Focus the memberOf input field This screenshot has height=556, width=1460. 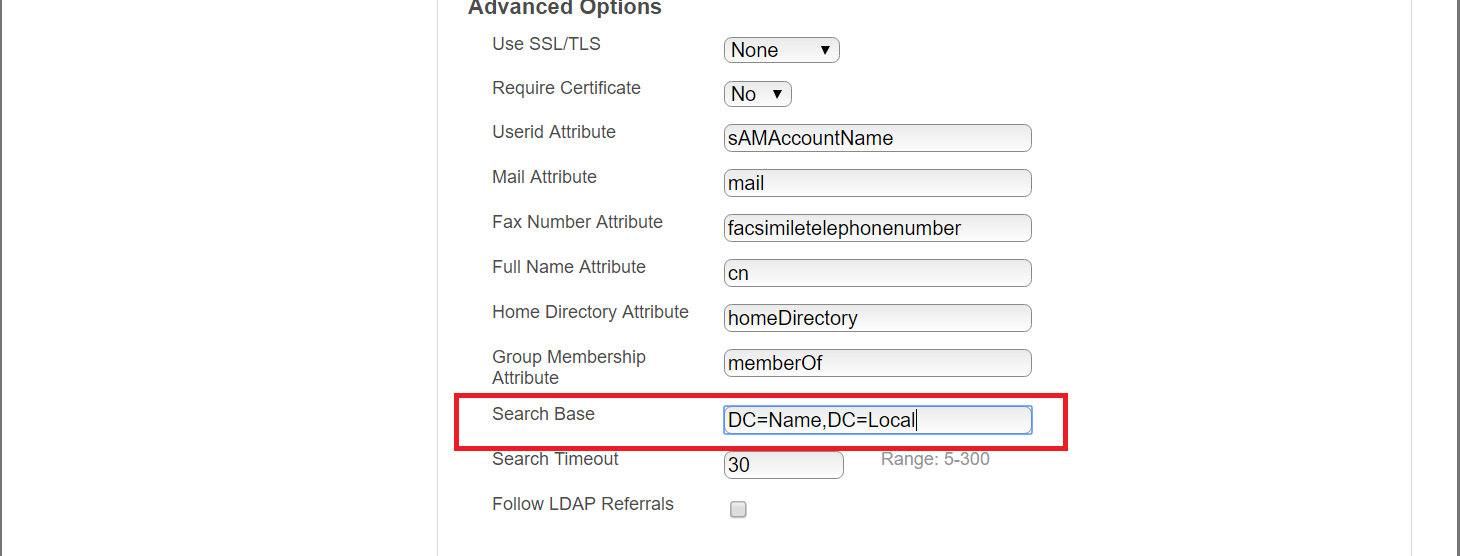pos(877,363)
